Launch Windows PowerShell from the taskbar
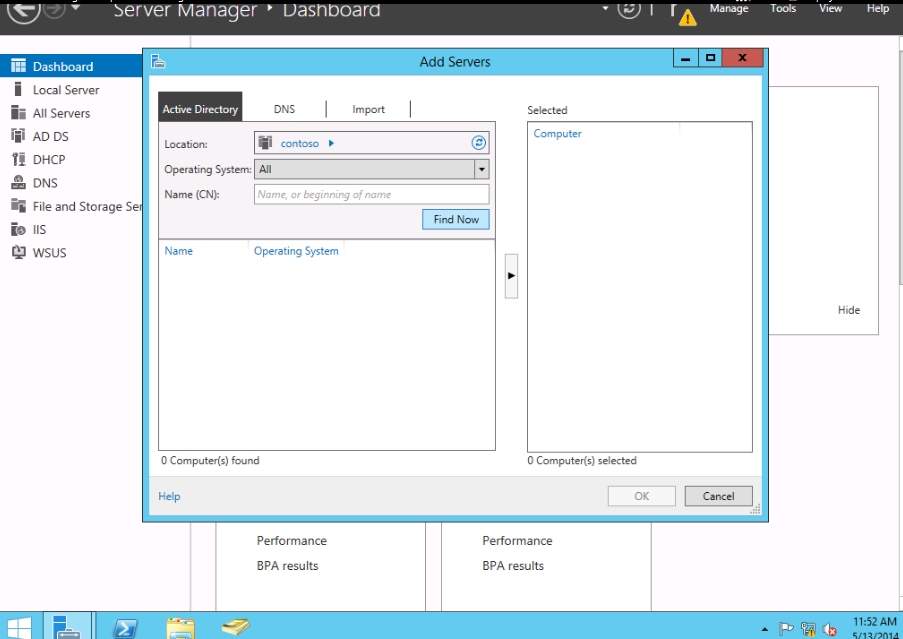This screenshot has height=639, width=903. pyautogui.click(x=126, y=628)
